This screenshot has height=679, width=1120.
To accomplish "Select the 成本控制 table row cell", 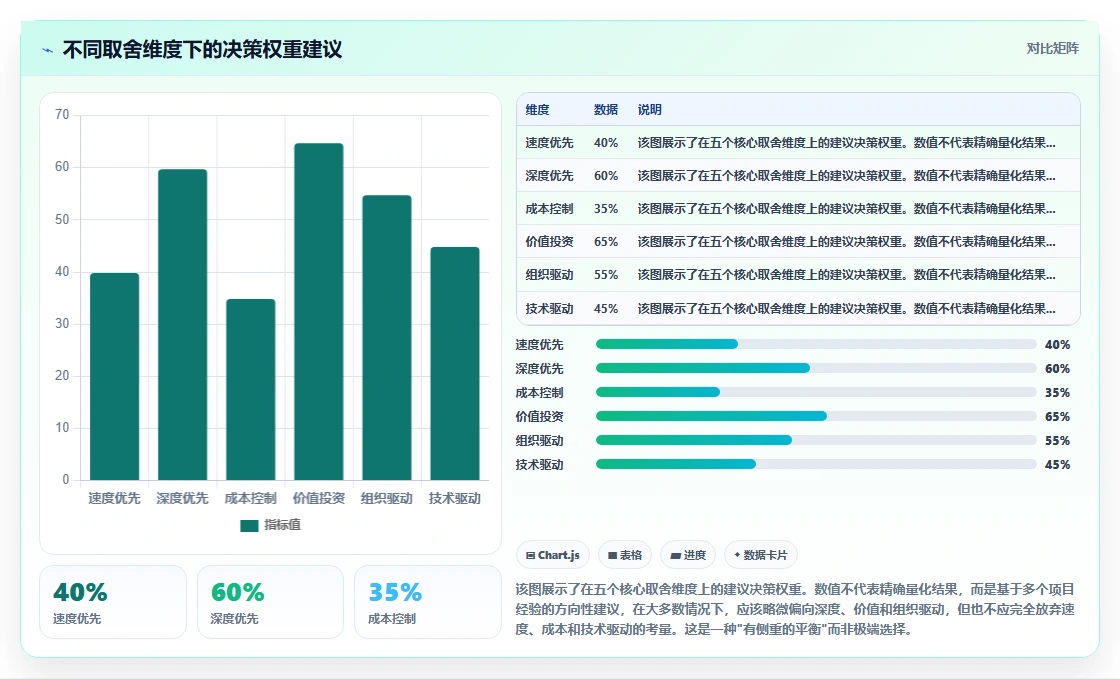I will (549, 208).
